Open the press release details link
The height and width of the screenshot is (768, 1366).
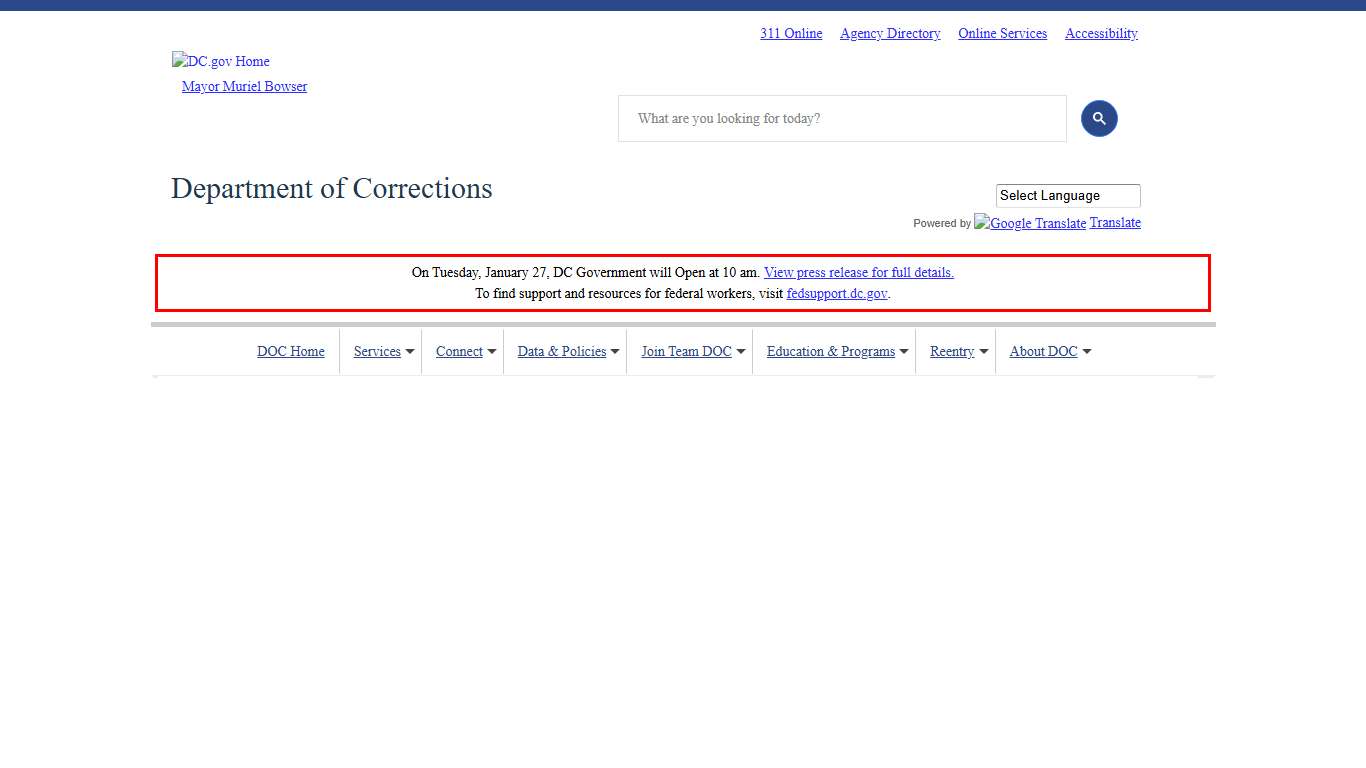click(858, 273)
